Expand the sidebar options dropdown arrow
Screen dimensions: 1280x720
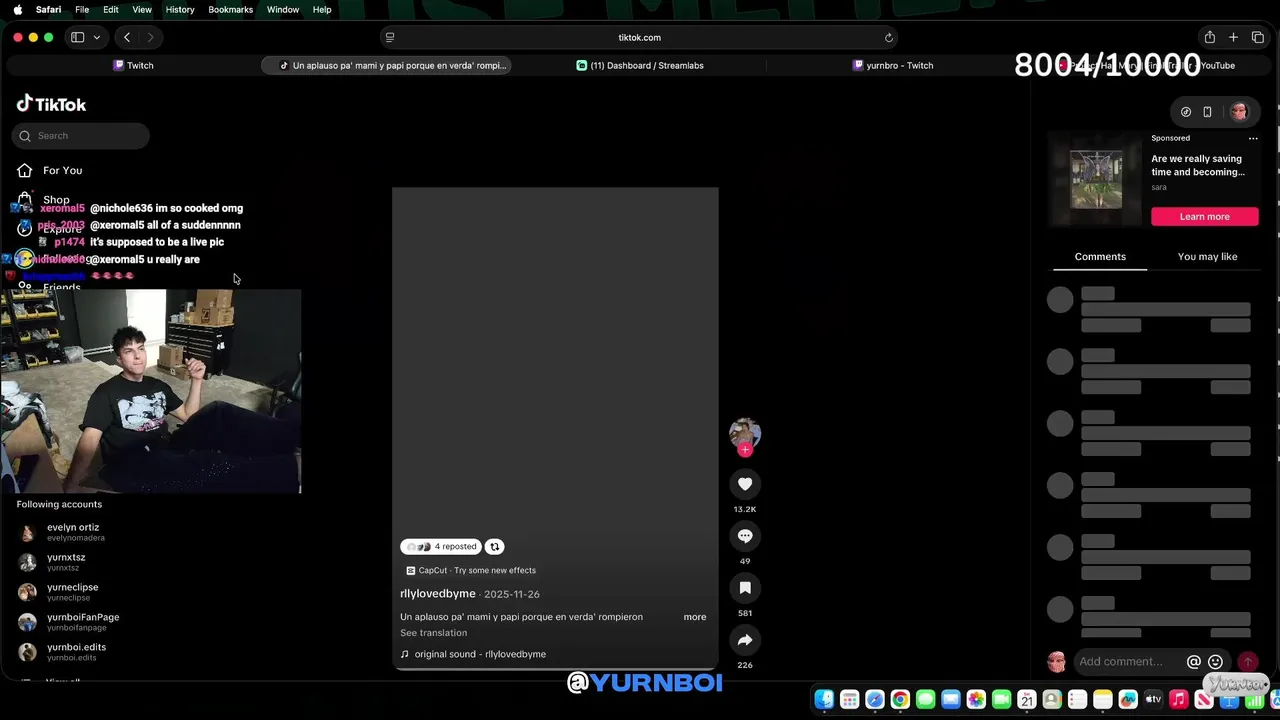(x=97, y=37)
